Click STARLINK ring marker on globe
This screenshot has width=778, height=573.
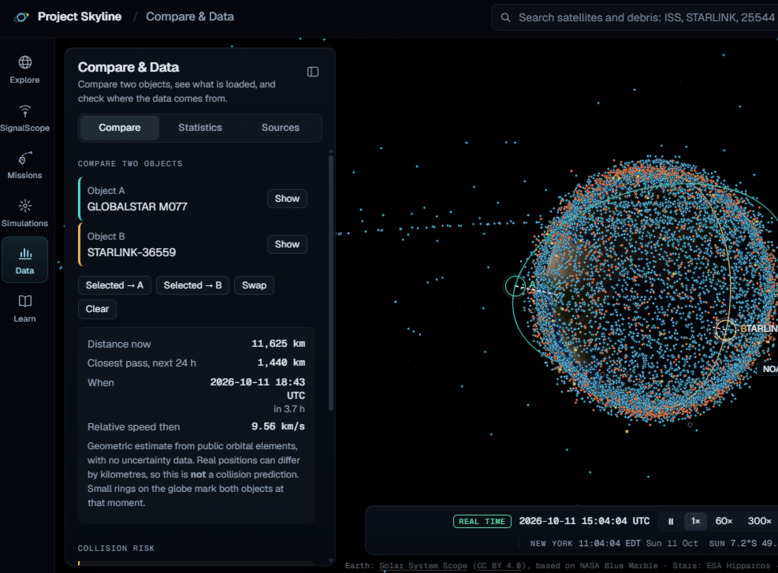(x=725, y=329)
